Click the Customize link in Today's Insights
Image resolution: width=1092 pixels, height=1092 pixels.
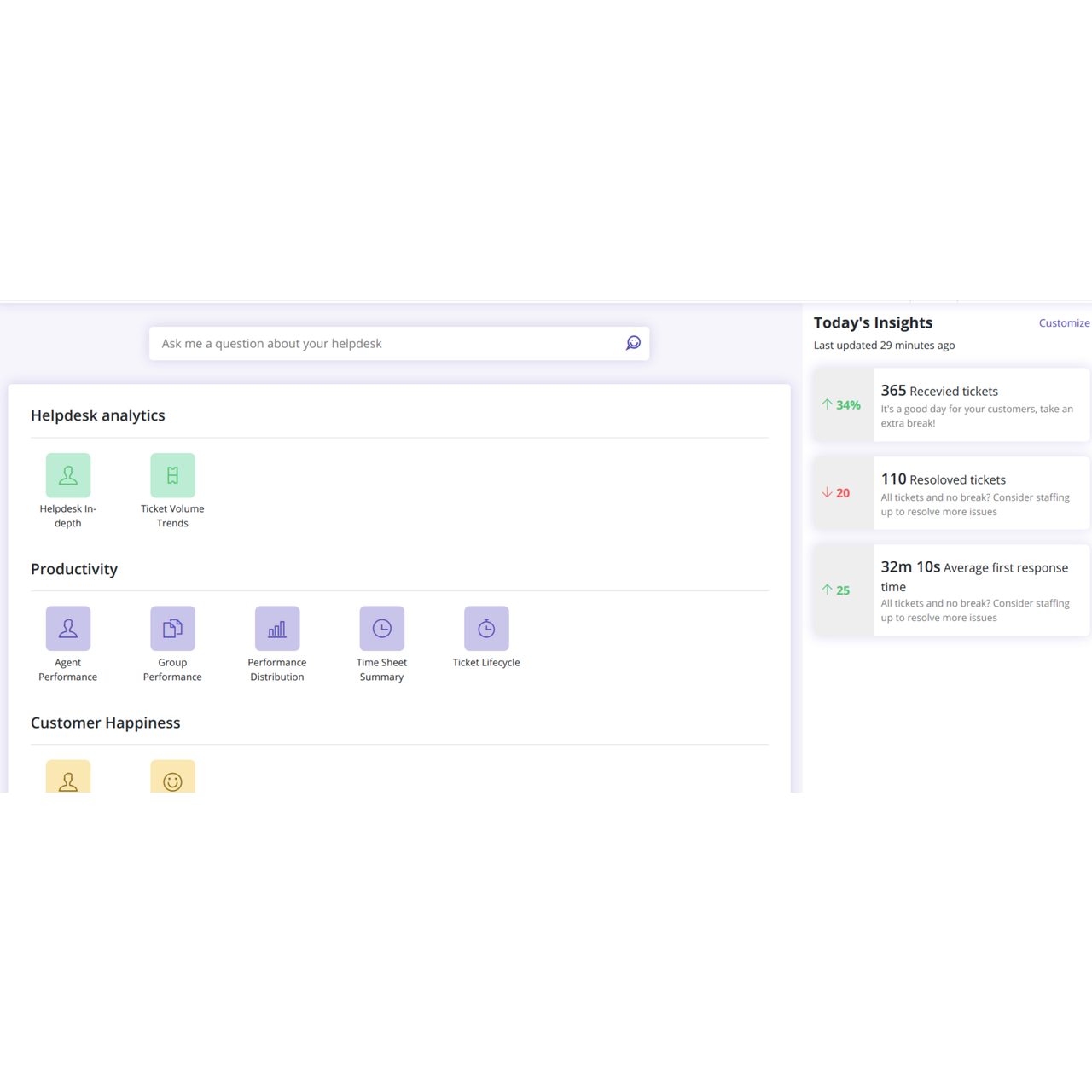click(x=1064, y=322)
